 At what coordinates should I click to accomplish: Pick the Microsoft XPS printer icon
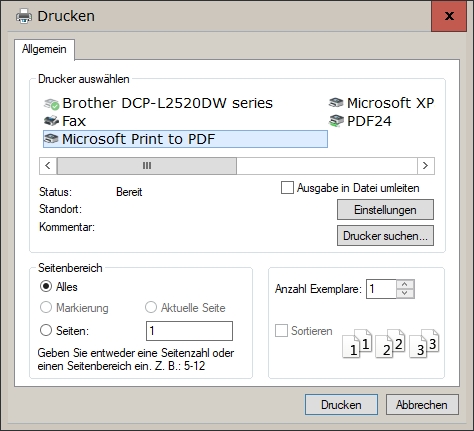[x=336, y=103]
